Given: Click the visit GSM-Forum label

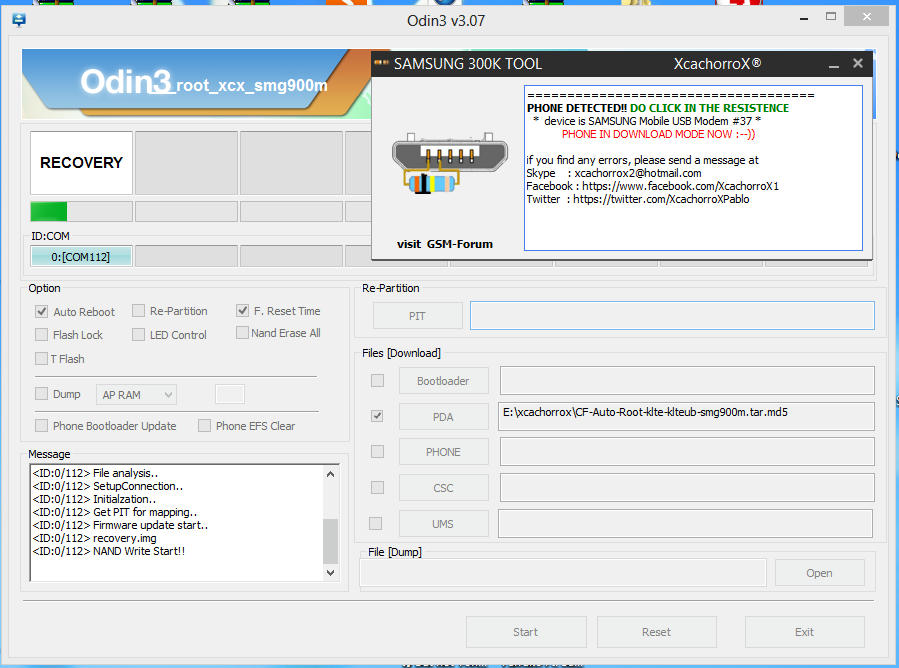Looking at the screenshot, I should click(445, 244).
